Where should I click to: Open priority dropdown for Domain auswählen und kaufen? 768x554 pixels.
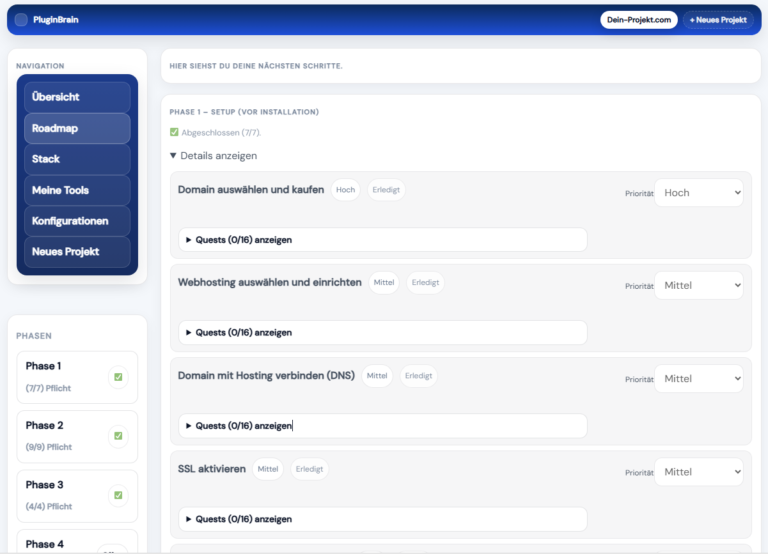point(699,193)
